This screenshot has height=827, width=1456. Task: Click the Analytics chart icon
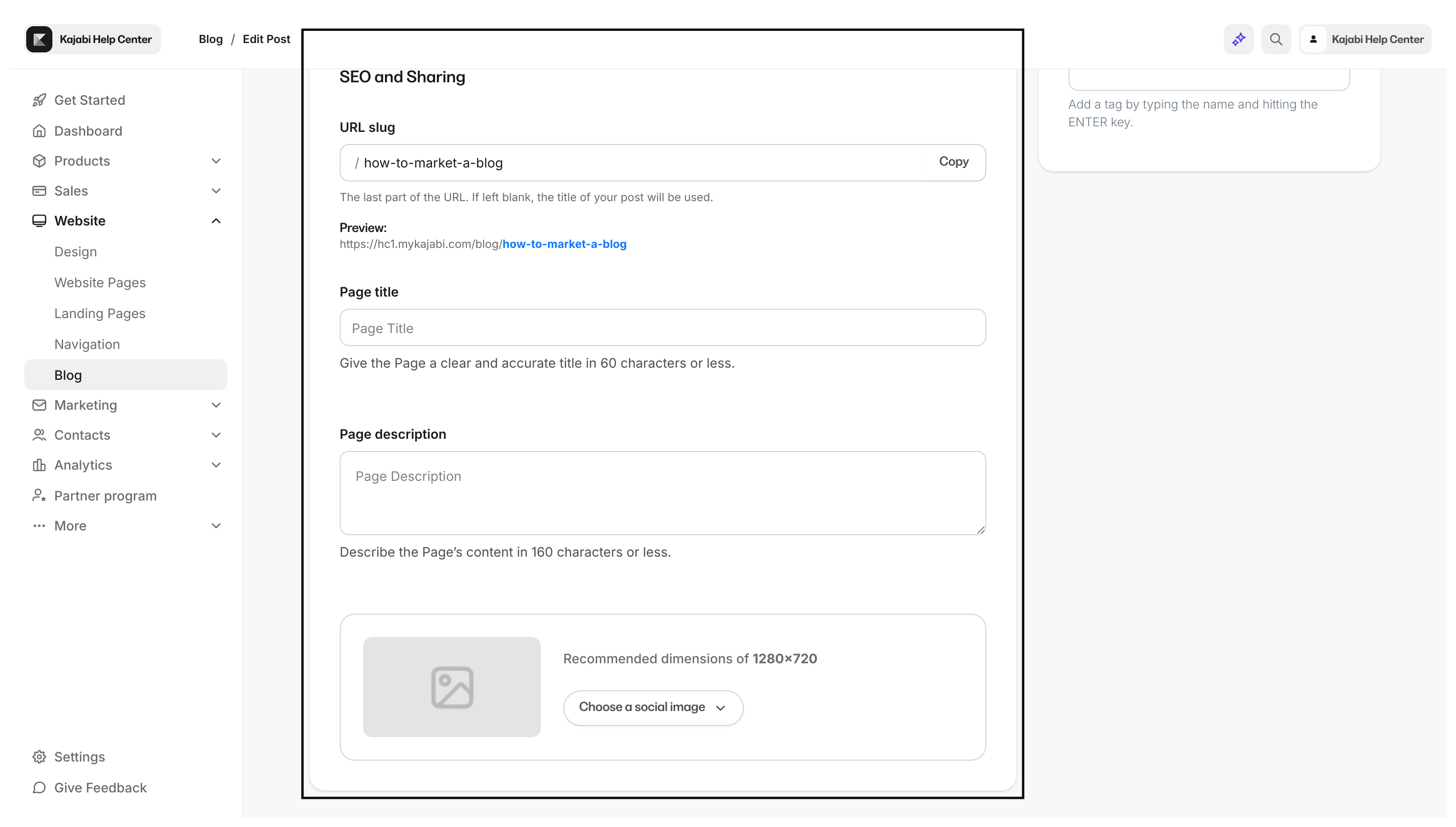pyautogui.click(x=39, y=464)
